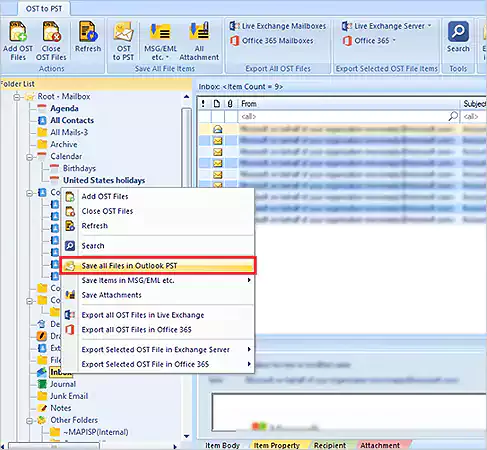Open Save Items in MSG/EML etc. submenu

157,280
